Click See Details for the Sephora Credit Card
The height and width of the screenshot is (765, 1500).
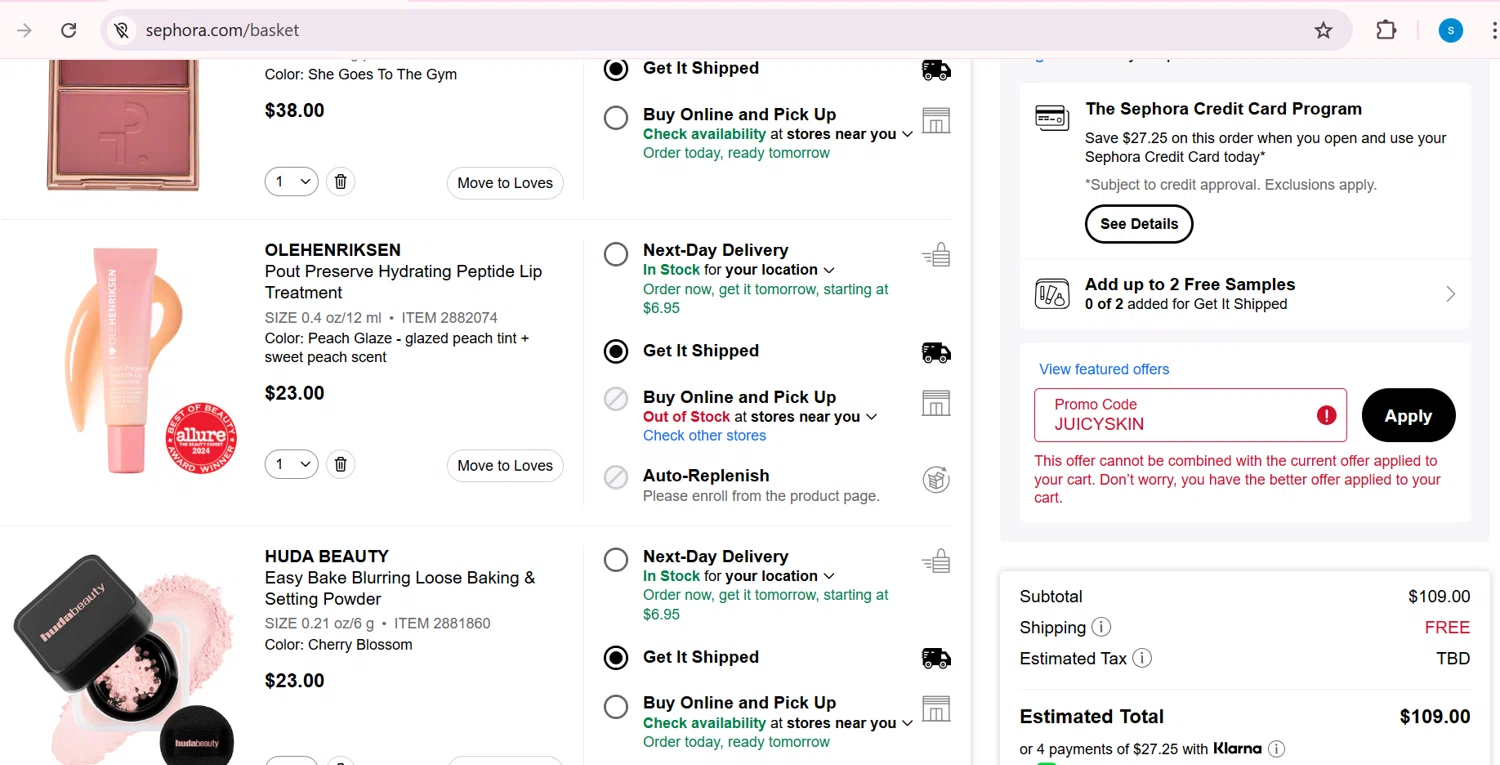[1139, 224]
